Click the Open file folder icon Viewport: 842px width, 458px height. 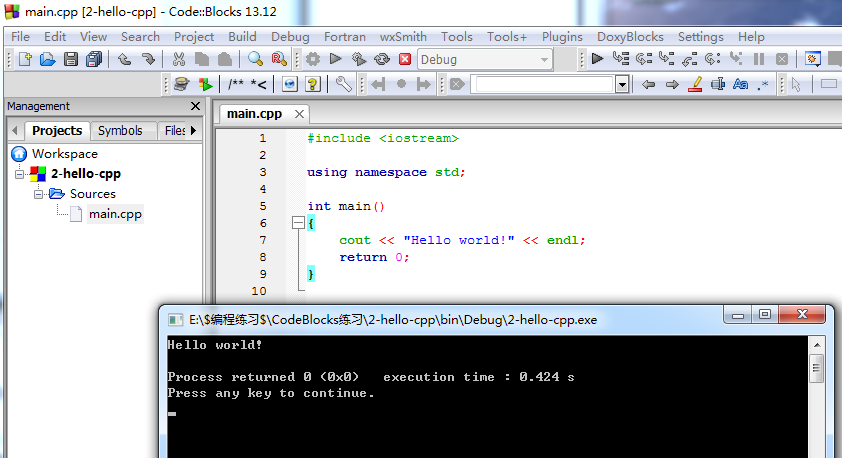pos(47,59)
